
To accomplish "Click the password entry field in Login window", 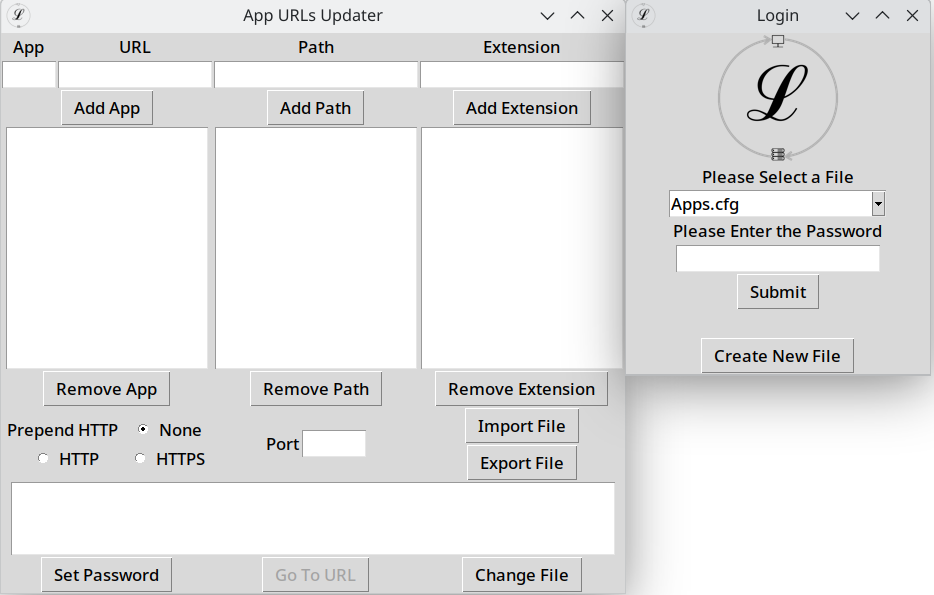I will 777,258.
